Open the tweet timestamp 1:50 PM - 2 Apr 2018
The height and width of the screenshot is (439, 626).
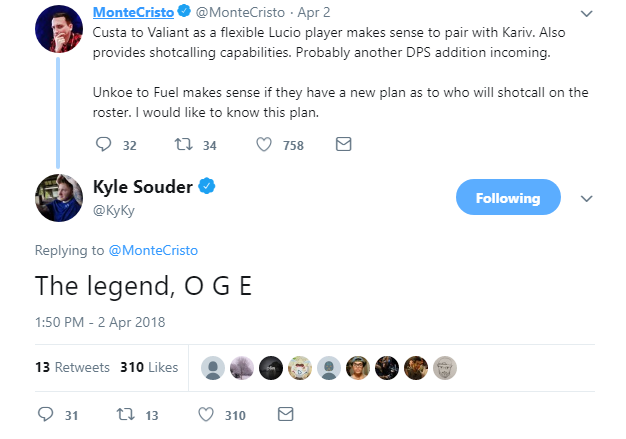pos(100,322)
